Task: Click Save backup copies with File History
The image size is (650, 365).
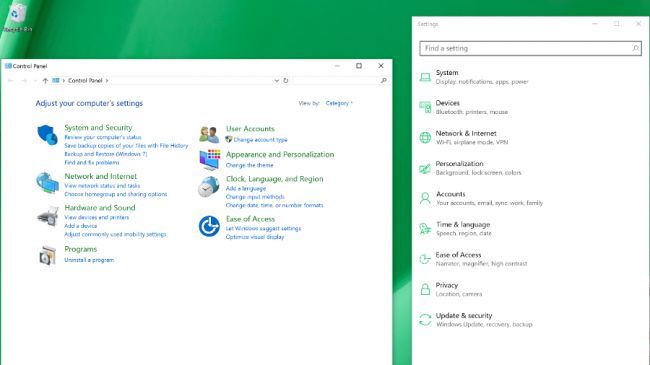Action: click(x=126, y=146)
